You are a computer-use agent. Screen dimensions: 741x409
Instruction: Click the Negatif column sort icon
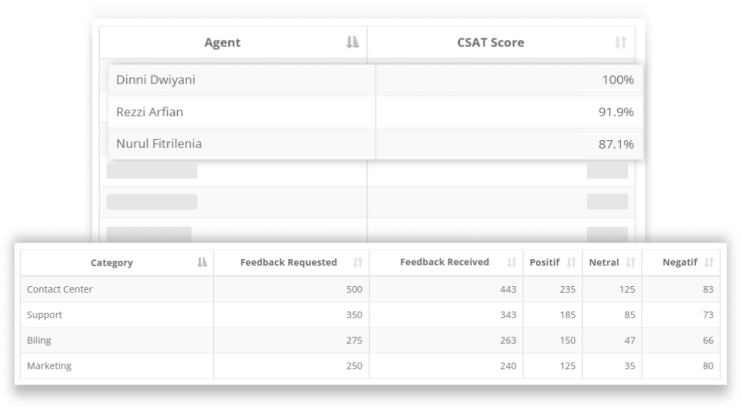(x=709, y=263)
